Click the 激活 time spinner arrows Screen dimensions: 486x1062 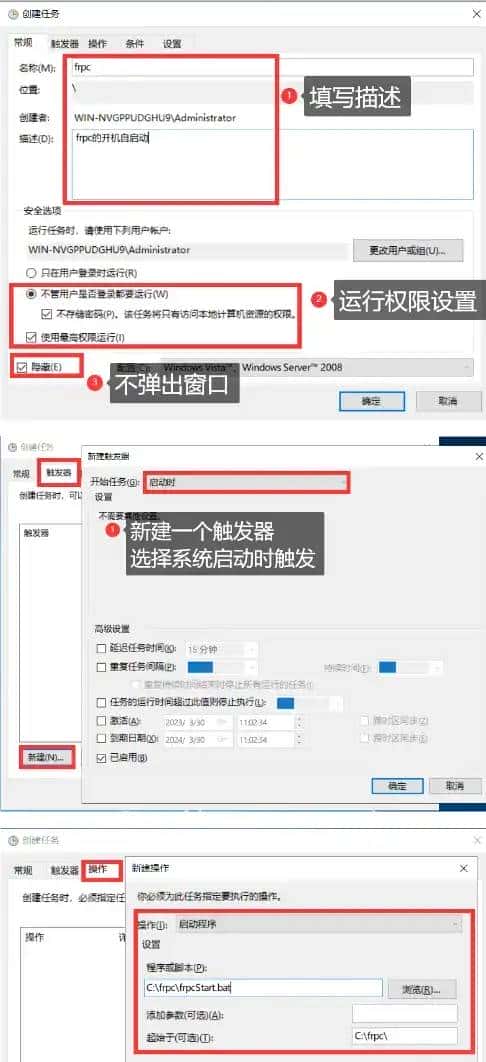point(299,721)
